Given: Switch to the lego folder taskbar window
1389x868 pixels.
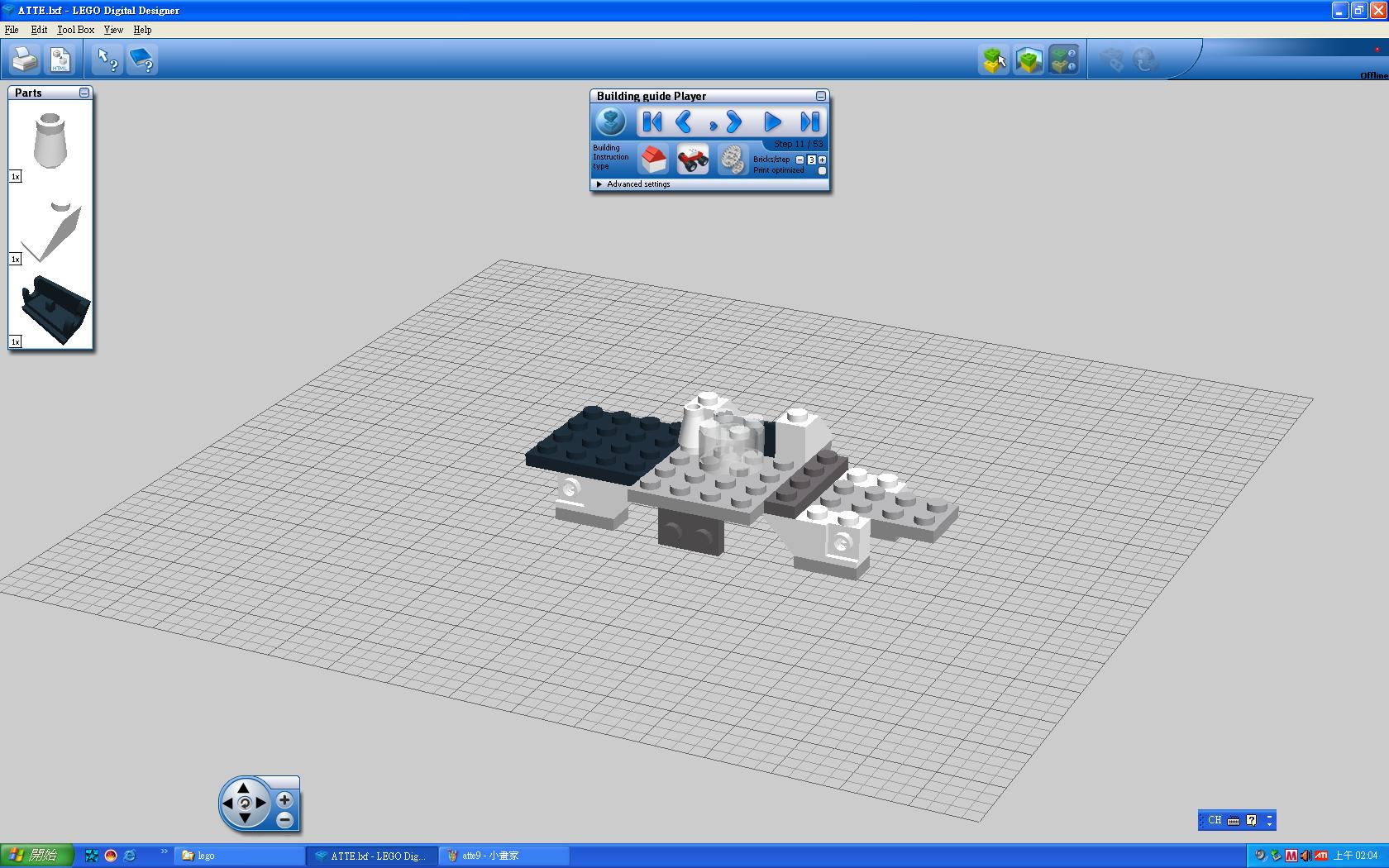Looking at the screenshot, I should (240, 856).
